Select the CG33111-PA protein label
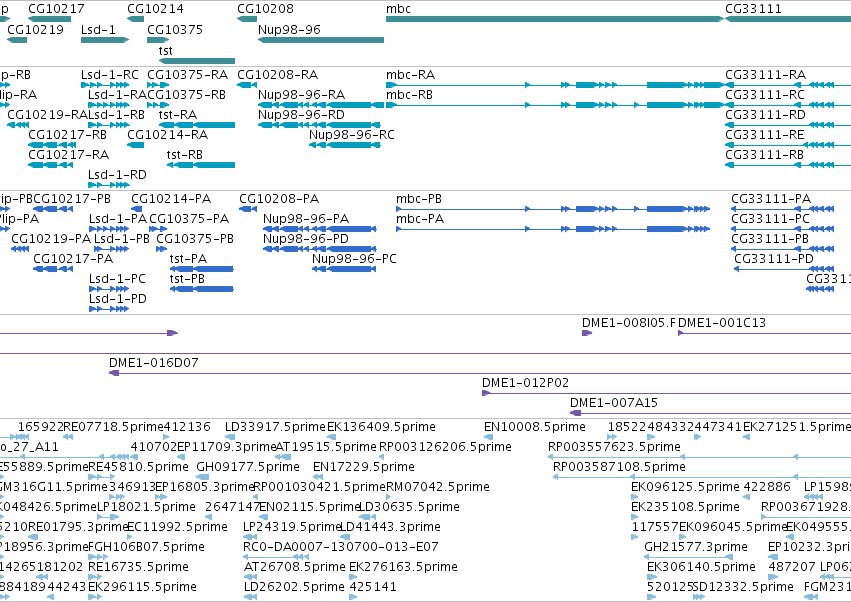 [x=771, y=199]
